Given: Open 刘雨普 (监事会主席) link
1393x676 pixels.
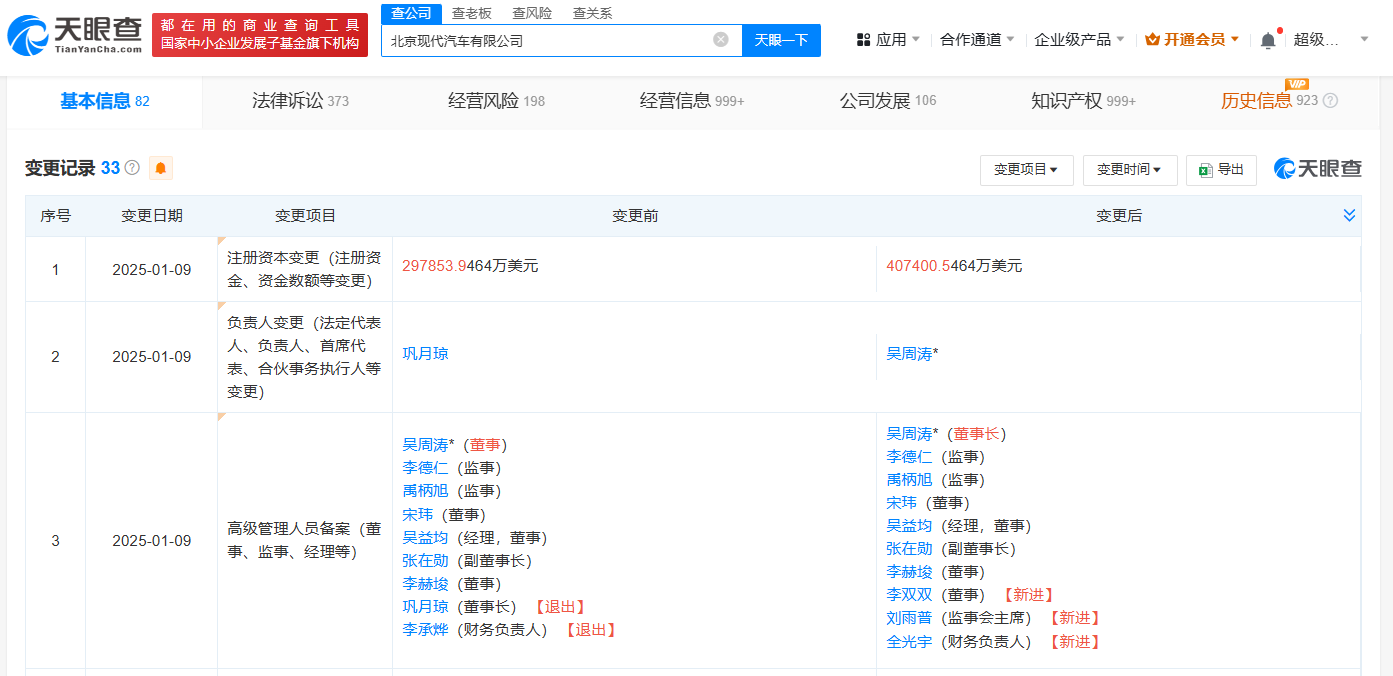Looking at the screenshot, I should 909,618.
